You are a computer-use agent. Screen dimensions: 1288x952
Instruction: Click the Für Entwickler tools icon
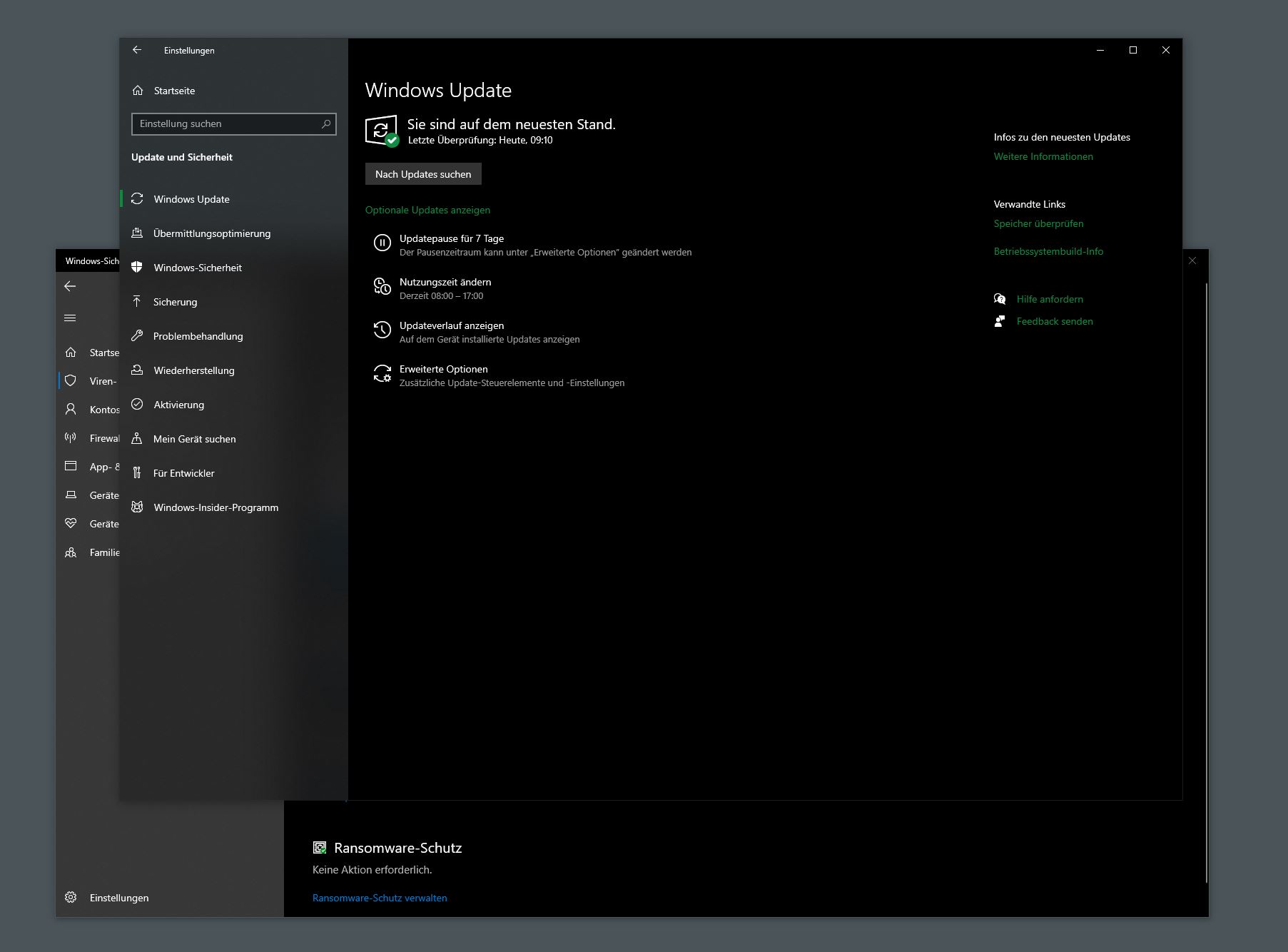(137, 473)
